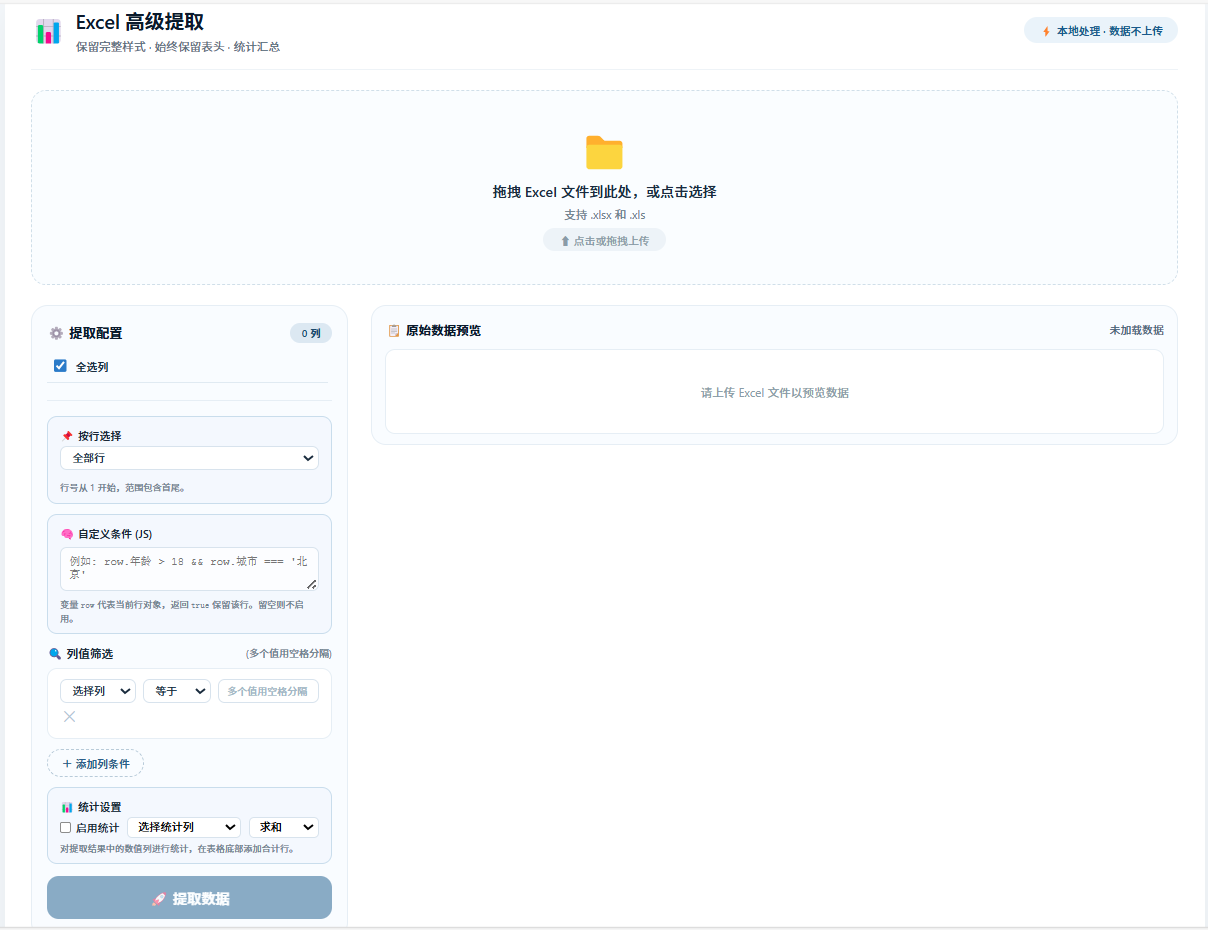Enable the 启用统计 checkbox

tap(66, 828)
